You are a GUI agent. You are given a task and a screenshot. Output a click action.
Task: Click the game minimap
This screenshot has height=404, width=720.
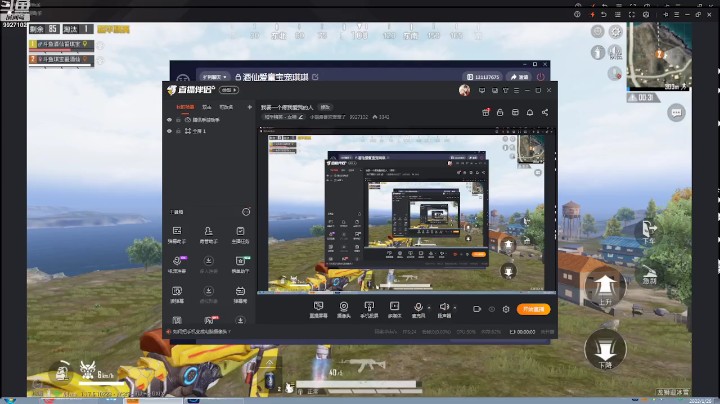pyautogui.click(x=659, y=56)
